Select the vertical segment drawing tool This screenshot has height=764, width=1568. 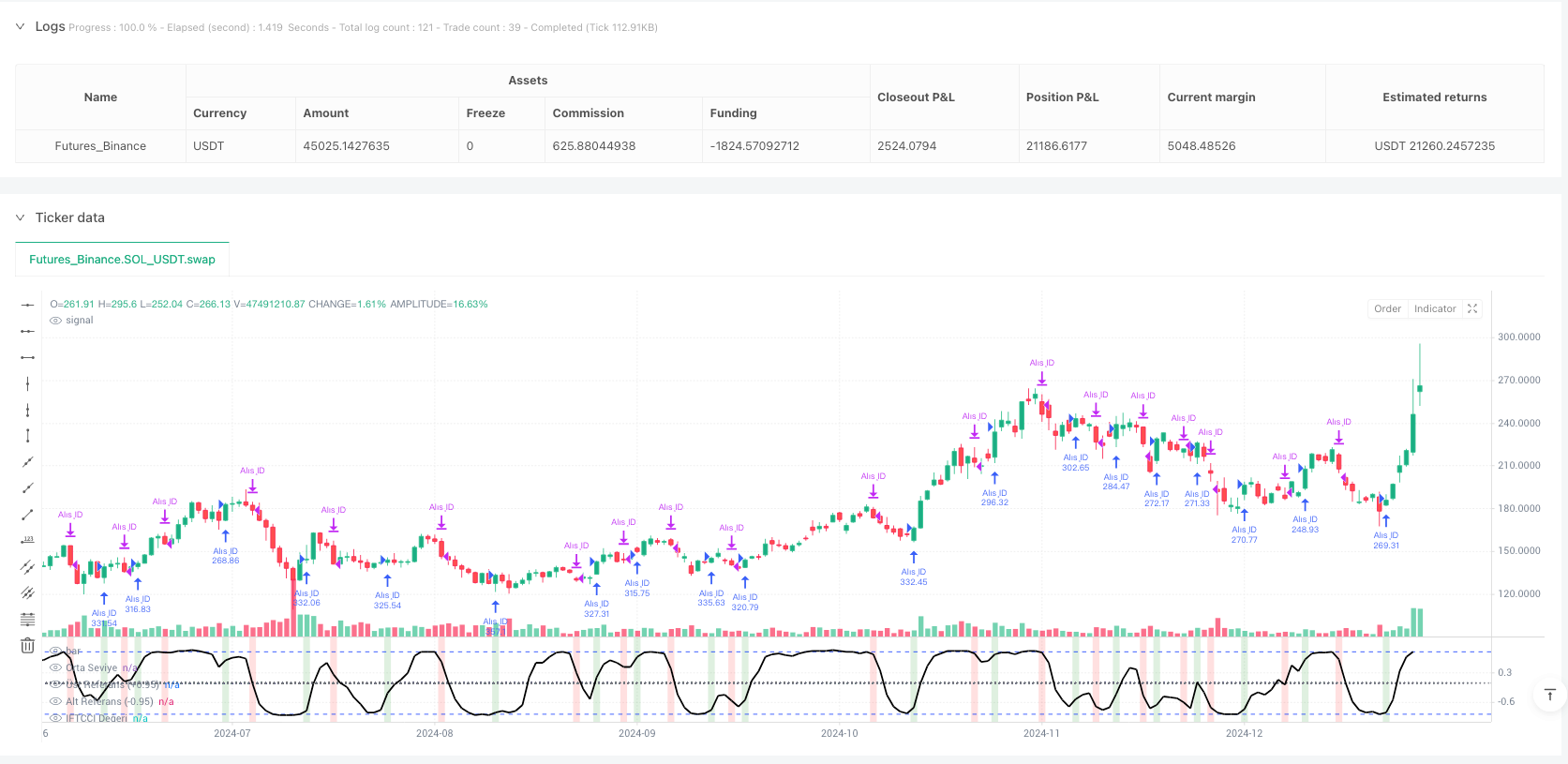click(28, 435)
